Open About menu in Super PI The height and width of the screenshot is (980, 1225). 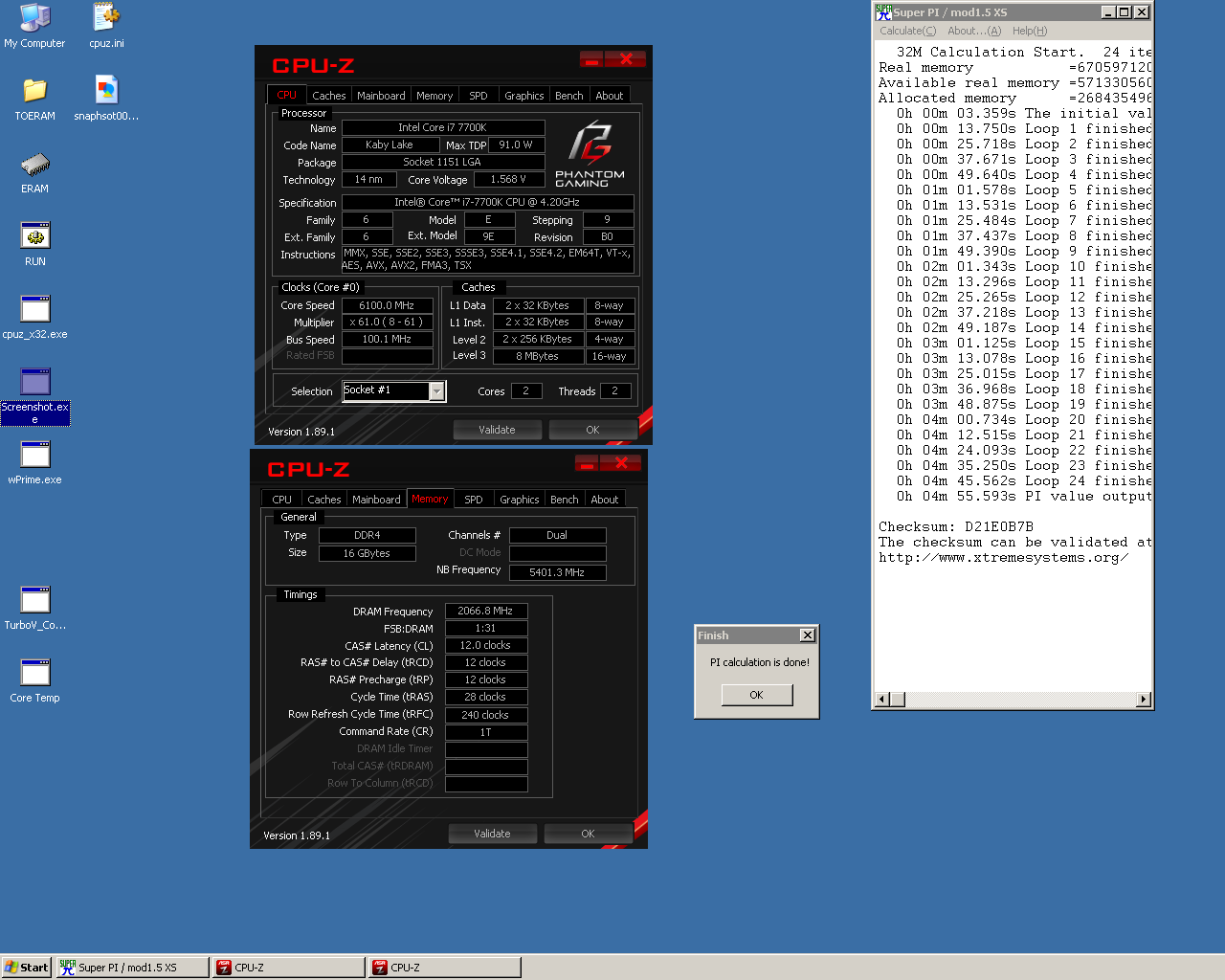974,31
